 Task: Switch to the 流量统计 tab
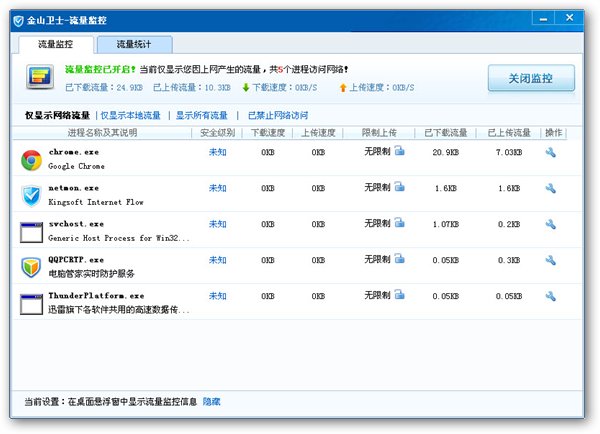tap(134, 44)
